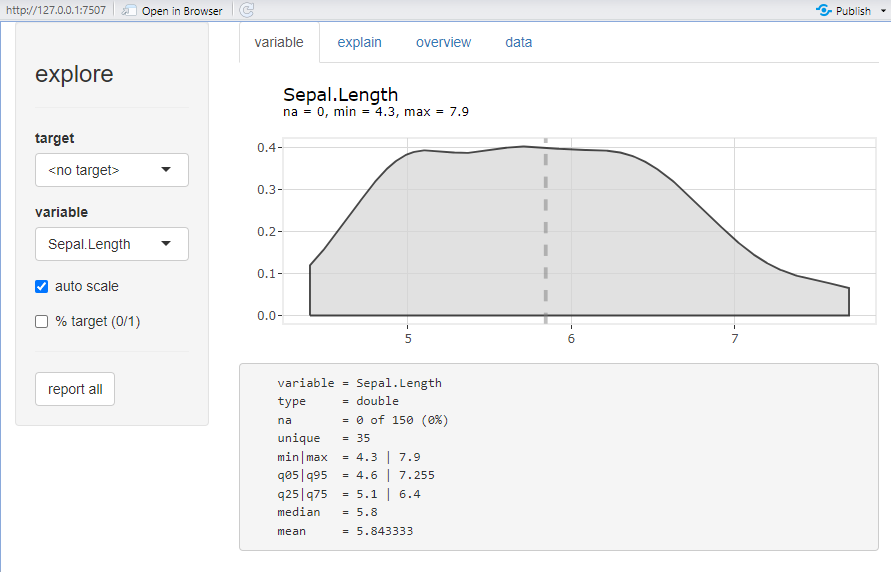Click Open in Browser link

[182, 11]
